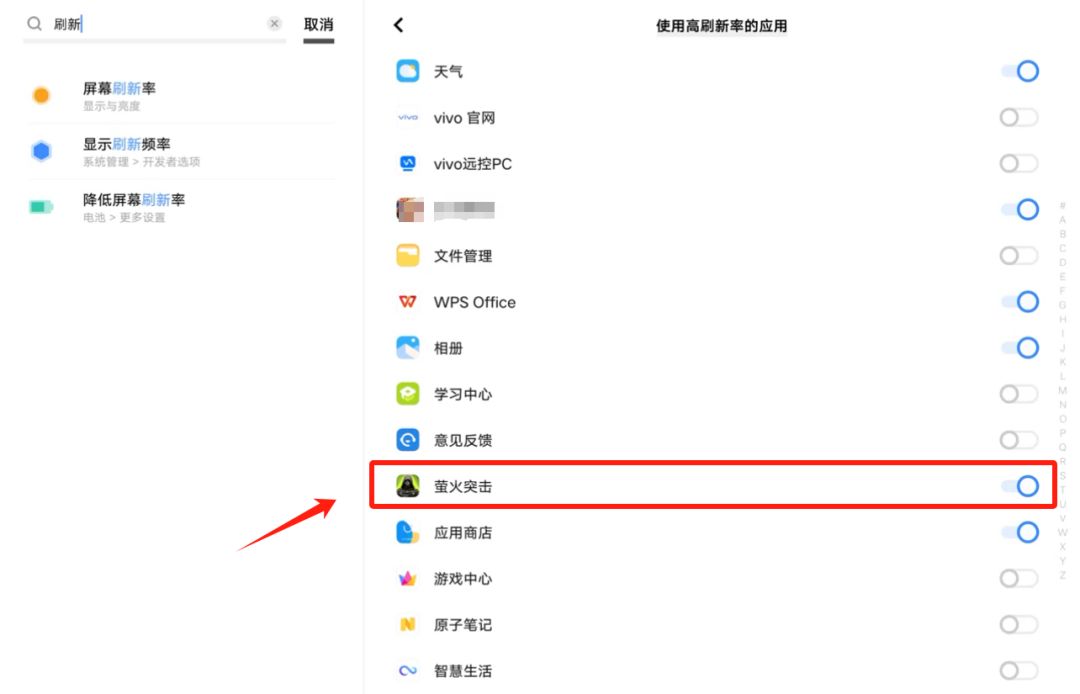Open the 显示刷新频率 search result
1080x694 pixels.
point(180,151)
